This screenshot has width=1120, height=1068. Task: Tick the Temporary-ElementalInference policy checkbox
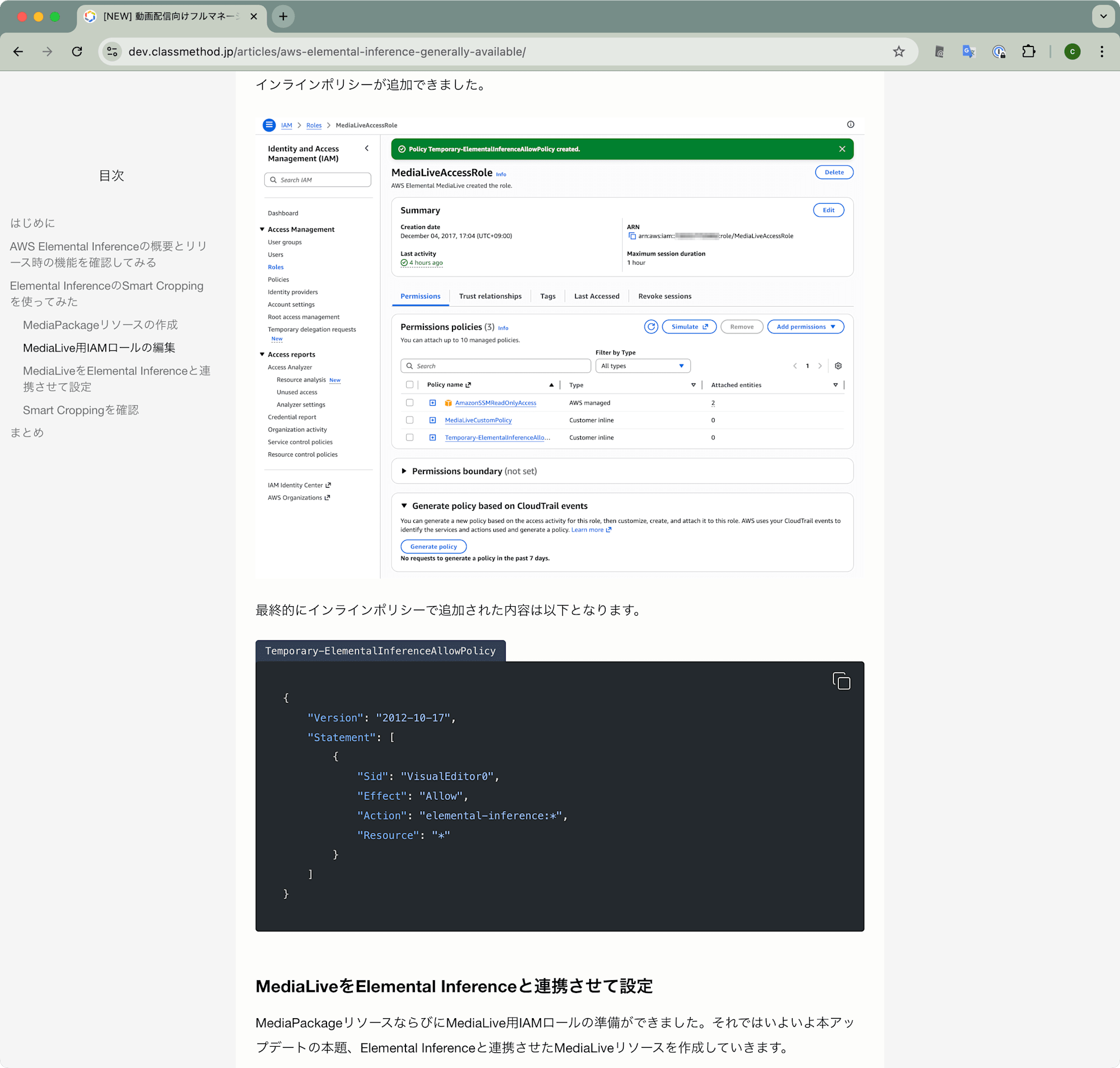[x=409, y=437]
